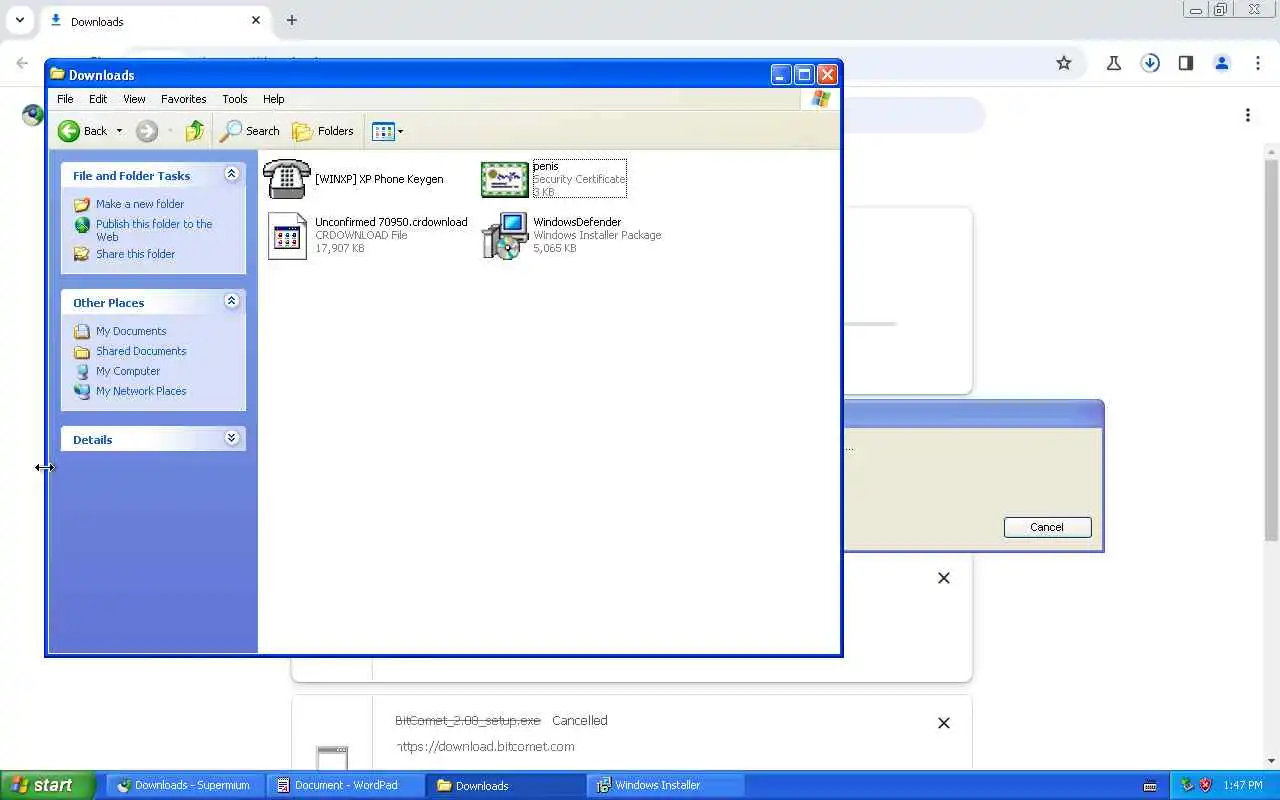Screen dimensions: 1280x800
Task: Close the Downloads browser tab
Action: pos(256,20)
